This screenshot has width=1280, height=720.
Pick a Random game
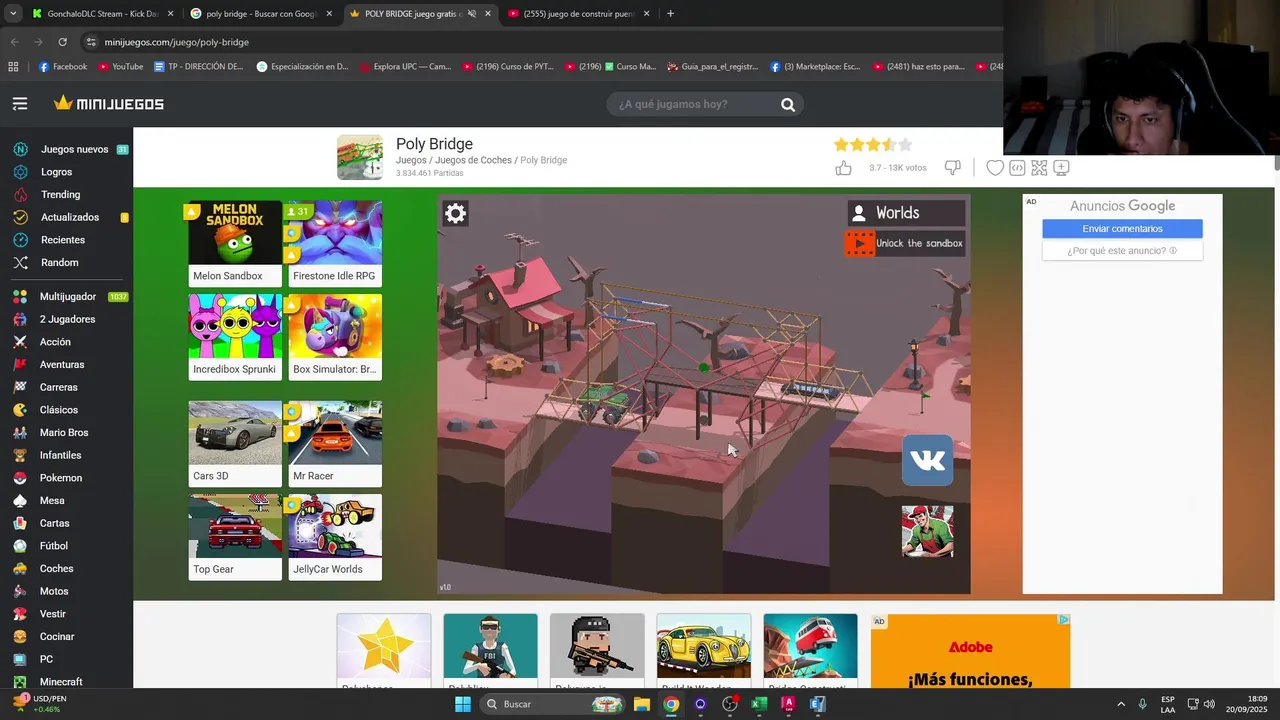click(60, 262)
